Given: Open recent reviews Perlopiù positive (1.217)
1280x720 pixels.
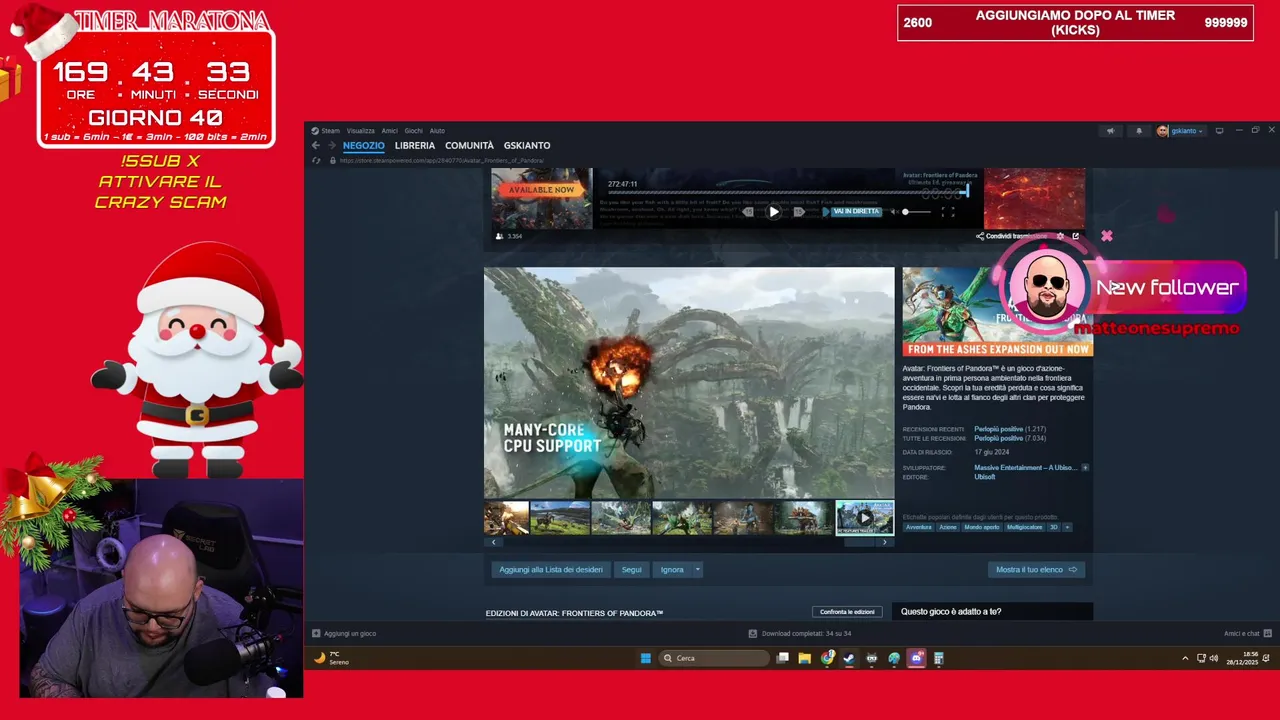Looking at the screenshot, I should pyautogui.click(x=1010, y=429).
